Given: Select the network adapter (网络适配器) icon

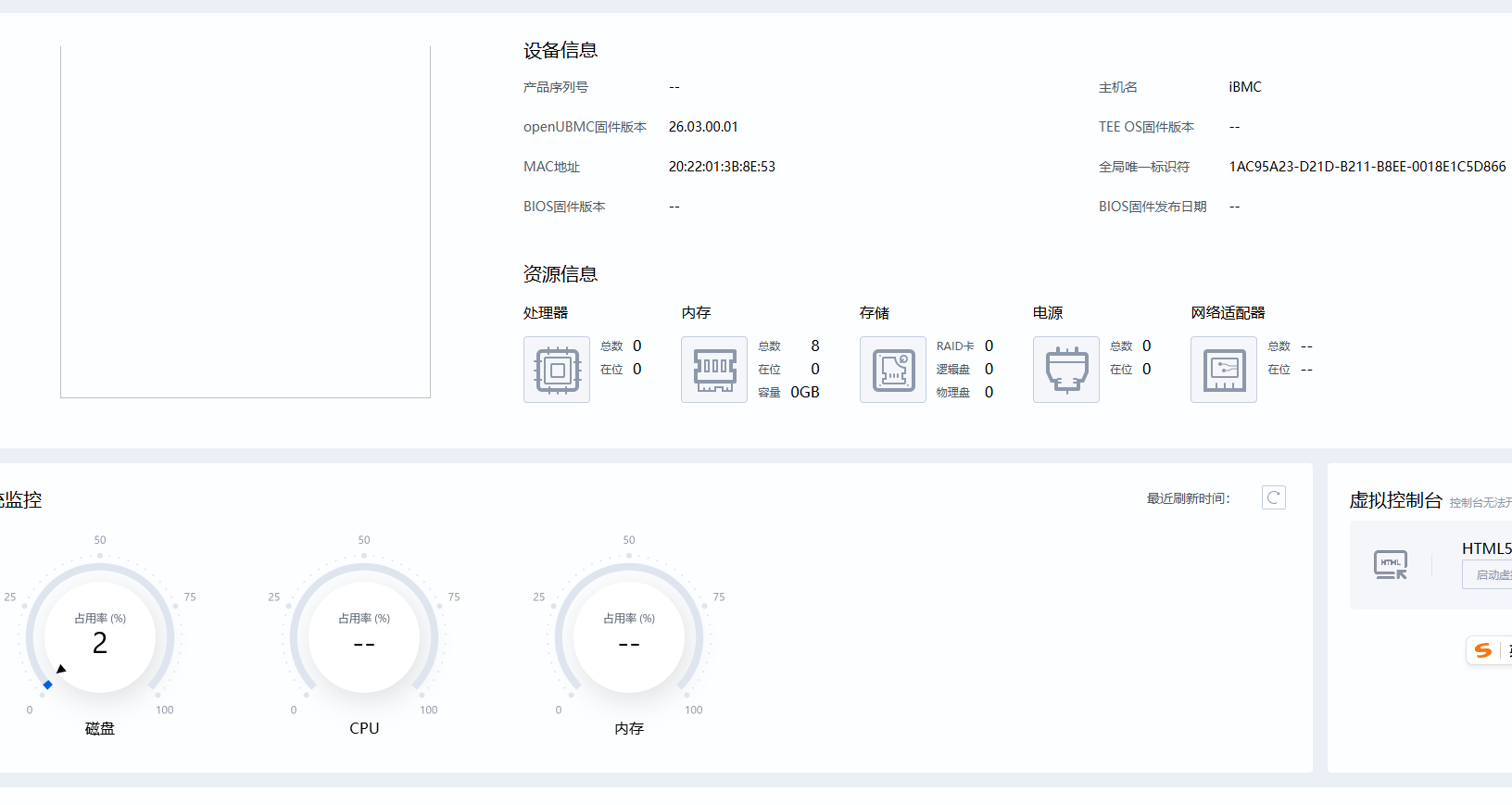Looking at the screenshot, I should (x=1224, y=370).
